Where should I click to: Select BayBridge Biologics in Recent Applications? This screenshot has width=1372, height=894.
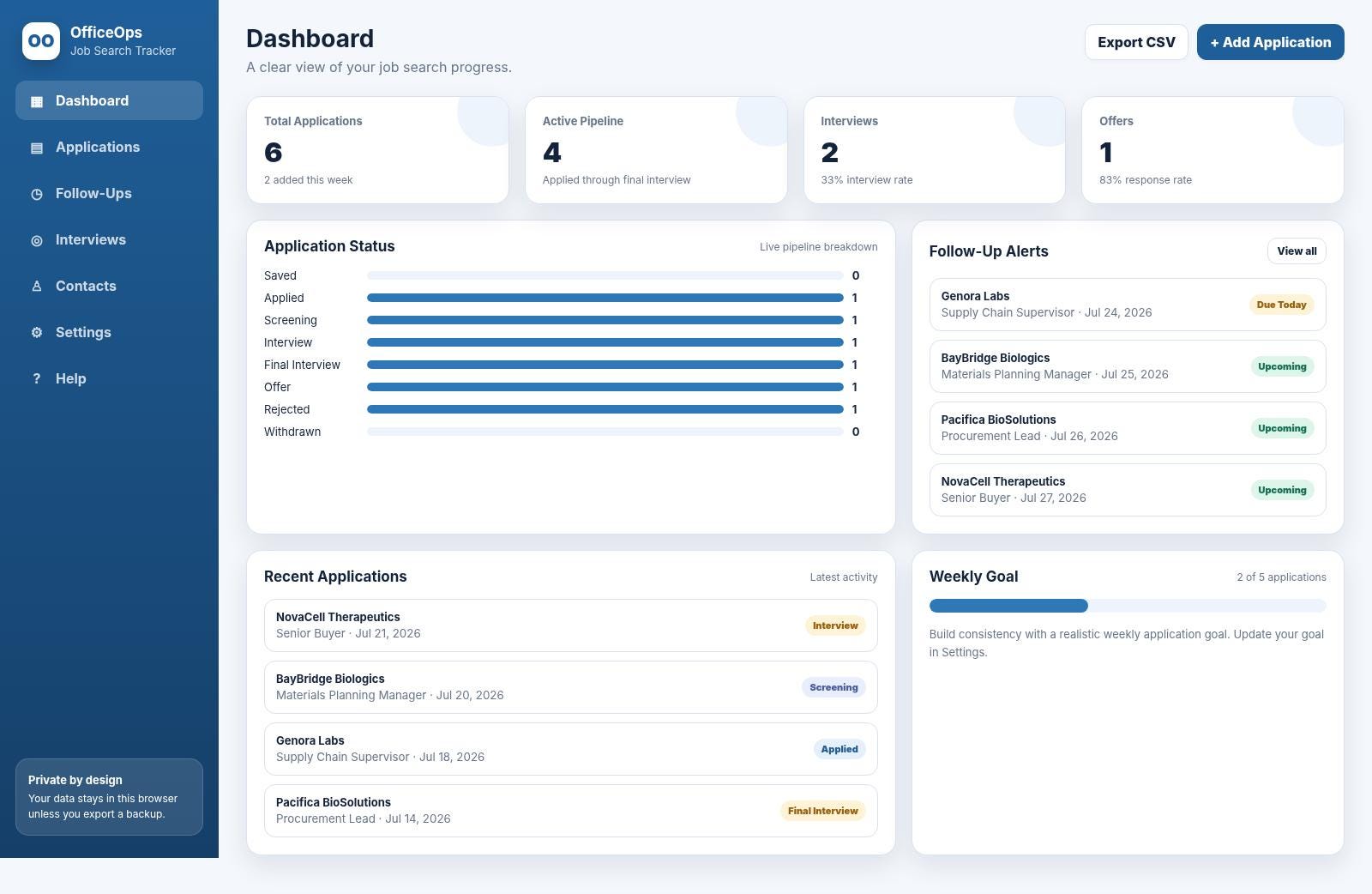(x=571, y=687)
